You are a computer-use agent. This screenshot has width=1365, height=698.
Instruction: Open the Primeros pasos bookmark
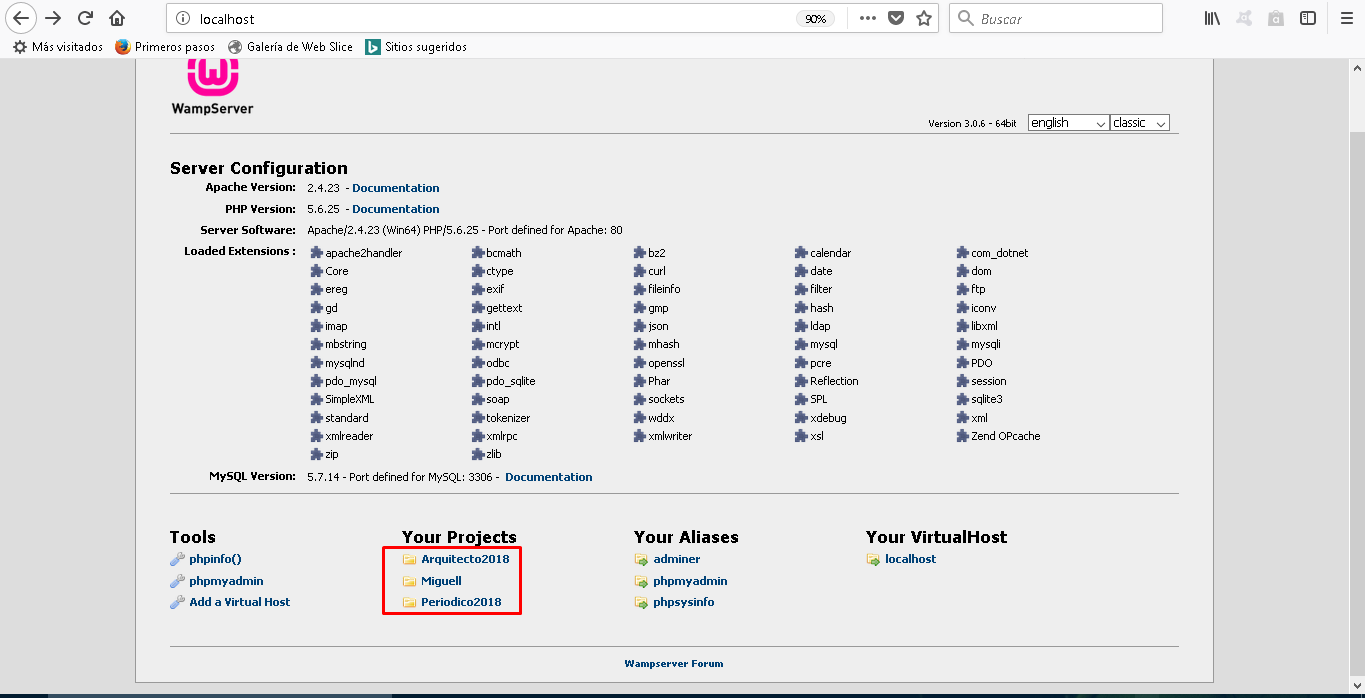(165, 47)
